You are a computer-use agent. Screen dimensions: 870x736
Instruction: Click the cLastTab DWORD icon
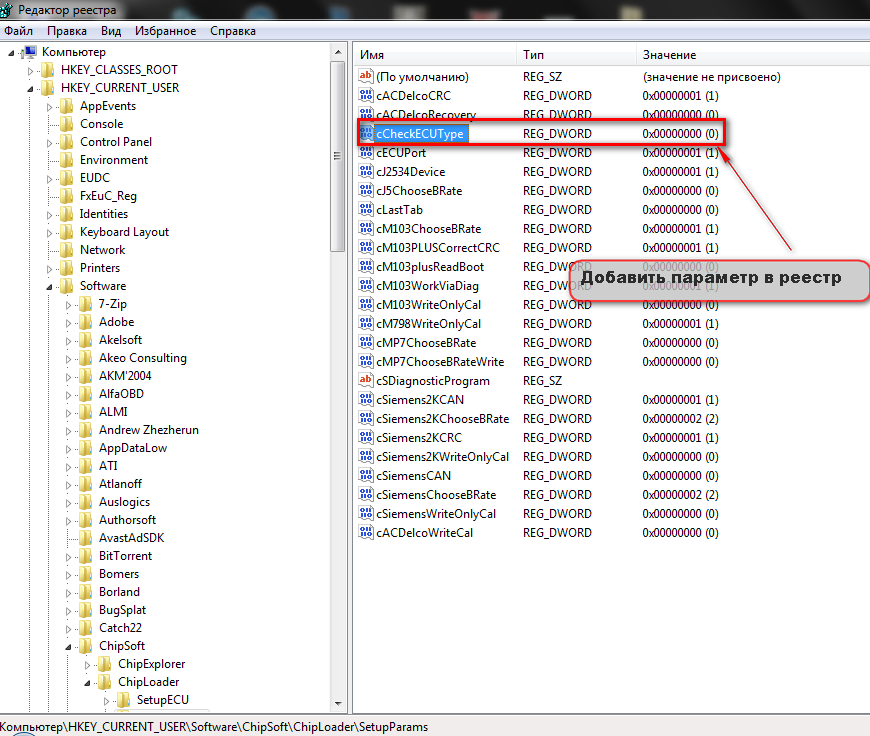365,210
